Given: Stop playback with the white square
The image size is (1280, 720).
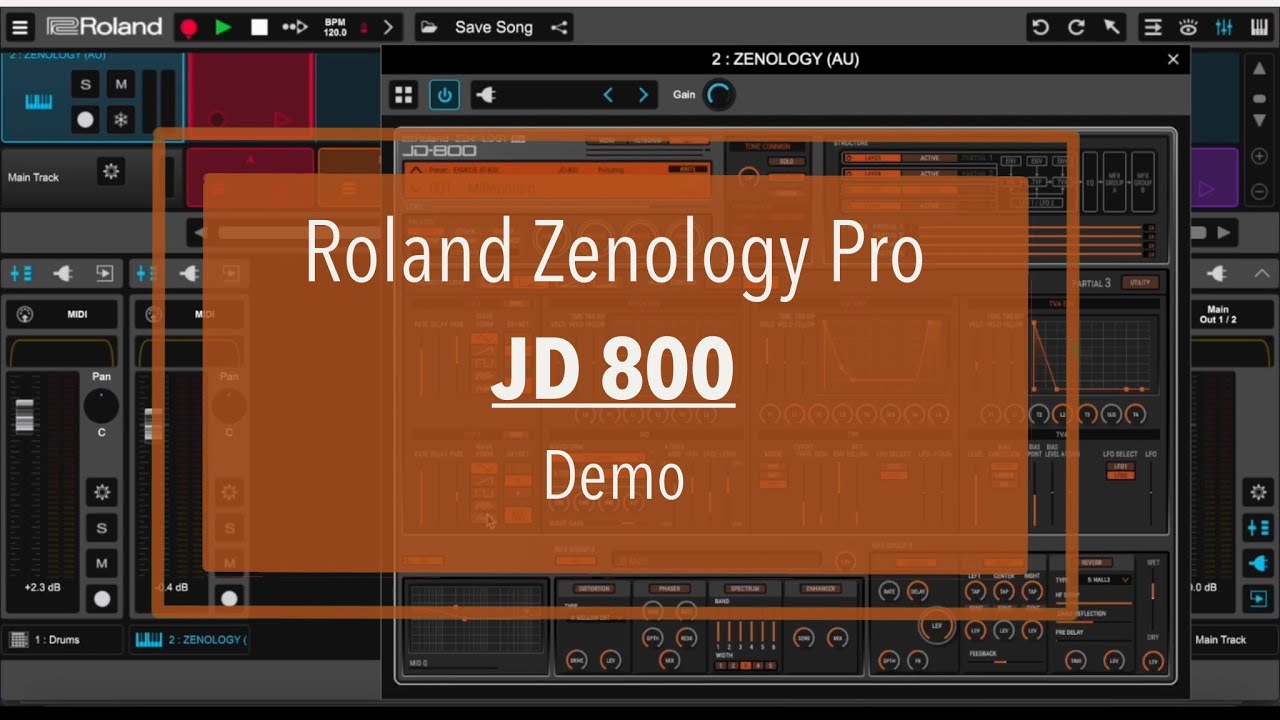Looking at the screenshot, I should point(259,27).
